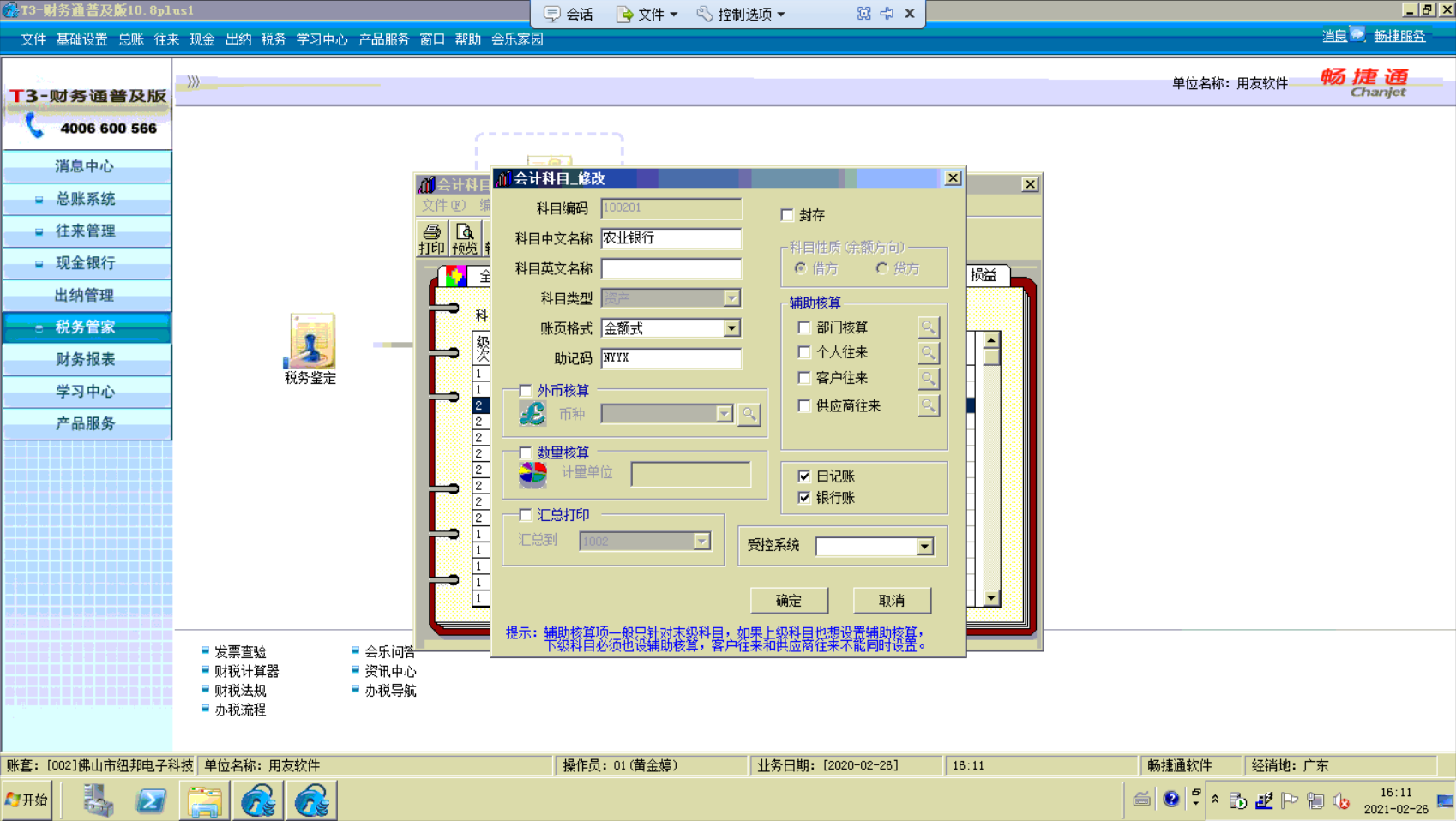Enable 外币核算 checkbox
Viewport: 1456px width, 821px height.
coord(526,391)
